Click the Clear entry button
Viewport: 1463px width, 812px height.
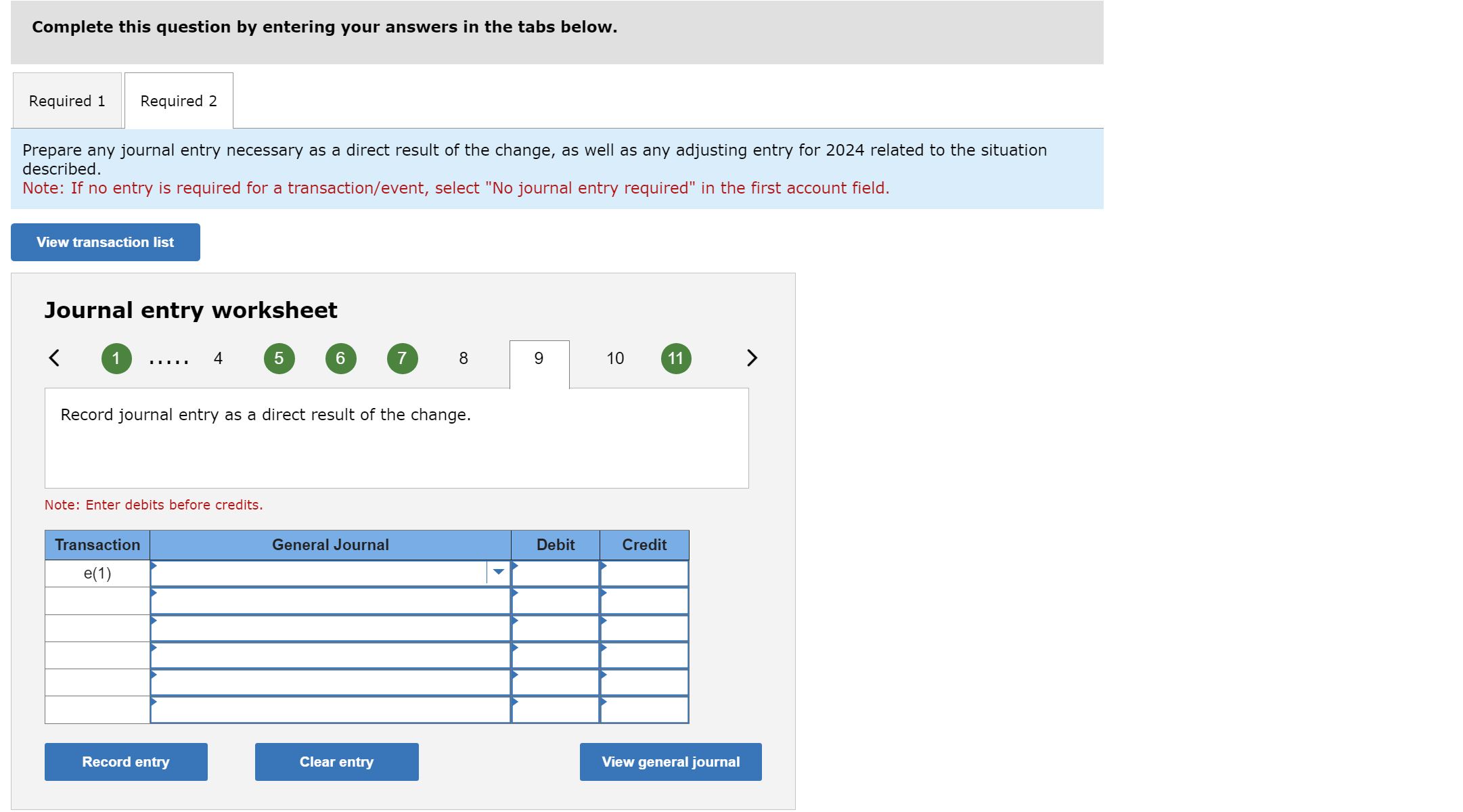pyautogui.click(x=337, y=762)
